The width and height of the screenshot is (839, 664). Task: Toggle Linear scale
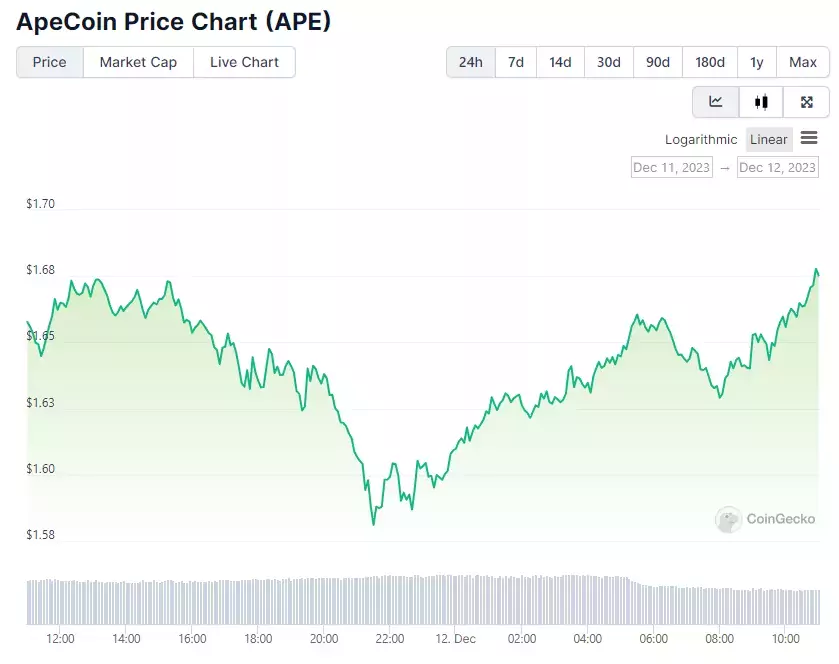pos(769,140)
